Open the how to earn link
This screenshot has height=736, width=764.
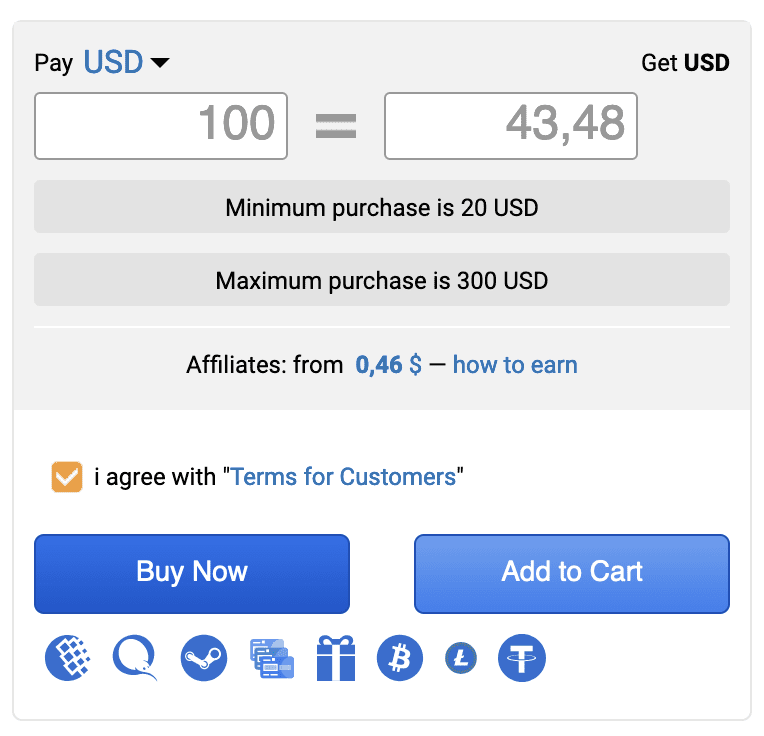(515, 365)
